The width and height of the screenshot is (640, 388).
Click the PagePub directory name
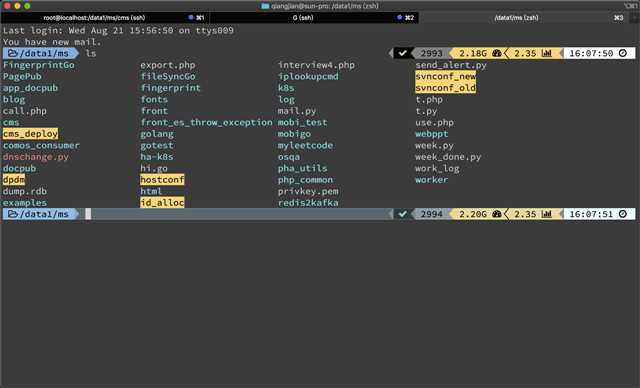(22, 76)
